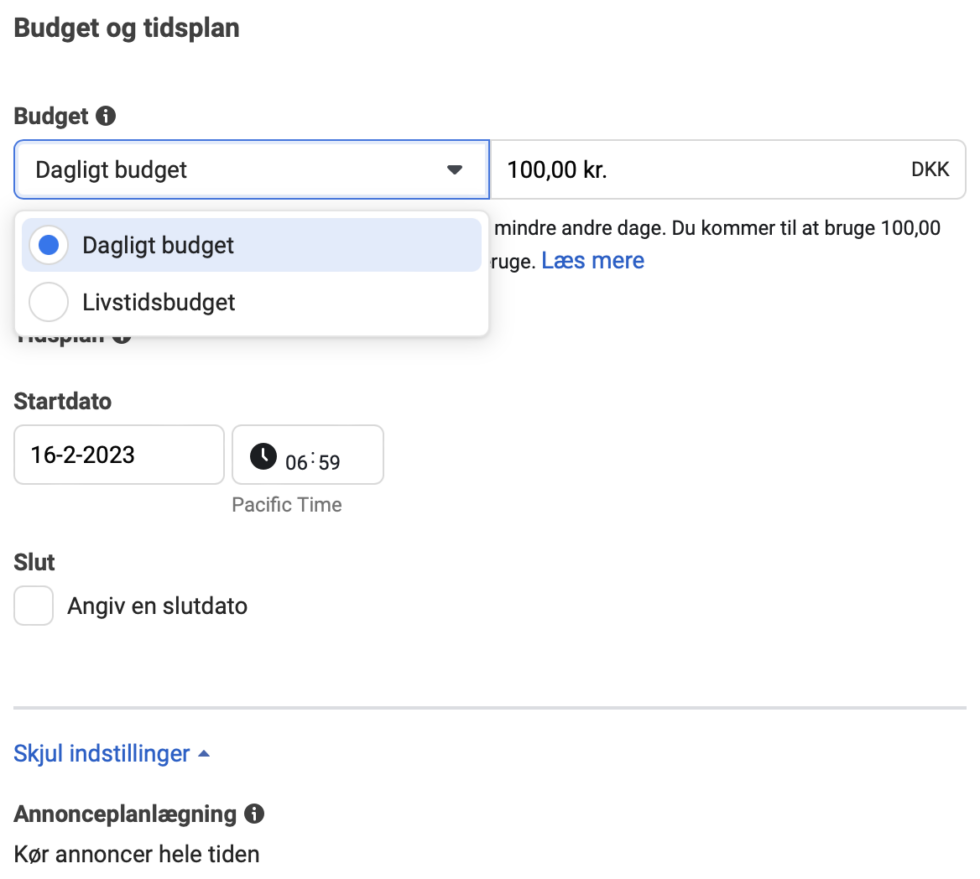This screenshot has height=879, width=980.
Task: Click the clock icon in the time field
Action: 263,454
